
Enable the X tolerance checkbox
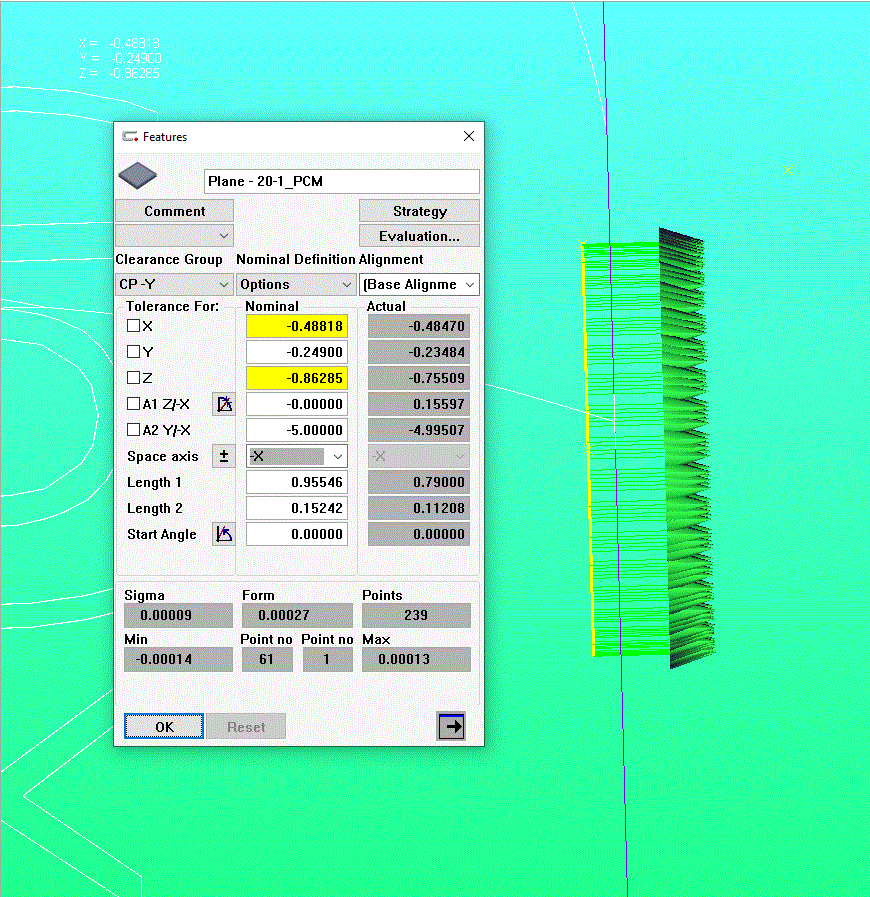point(133,326)
